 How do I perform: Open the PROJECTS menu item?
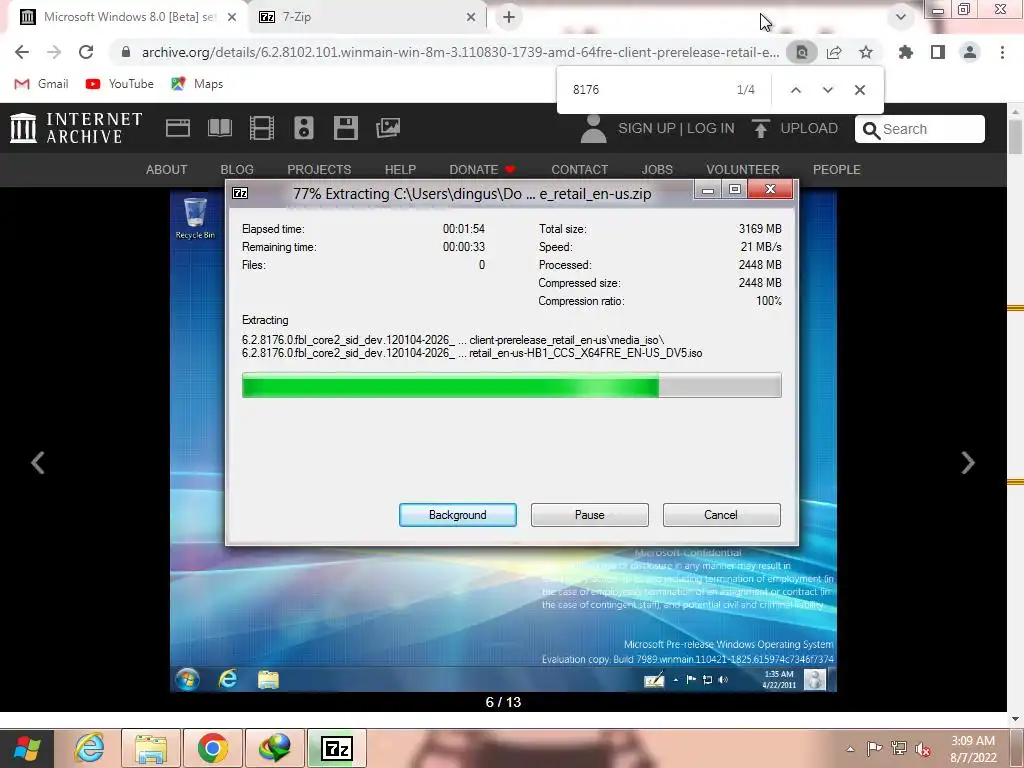point(319,170)
